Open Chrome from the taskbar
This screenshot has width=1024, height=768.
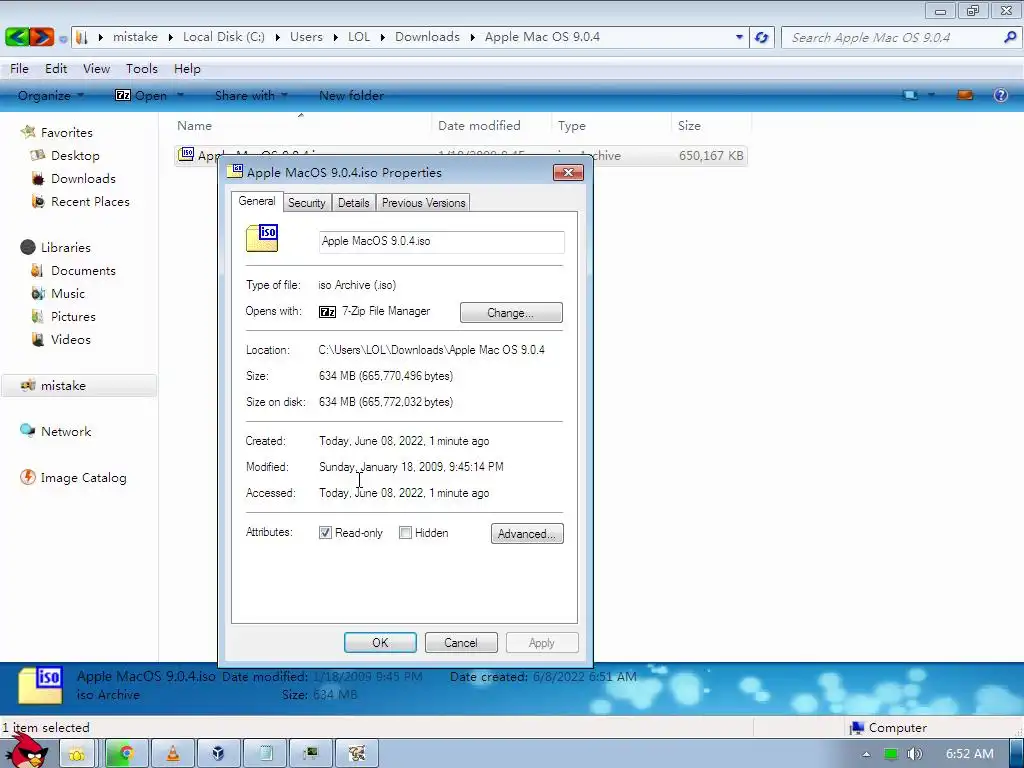(126, 754)
